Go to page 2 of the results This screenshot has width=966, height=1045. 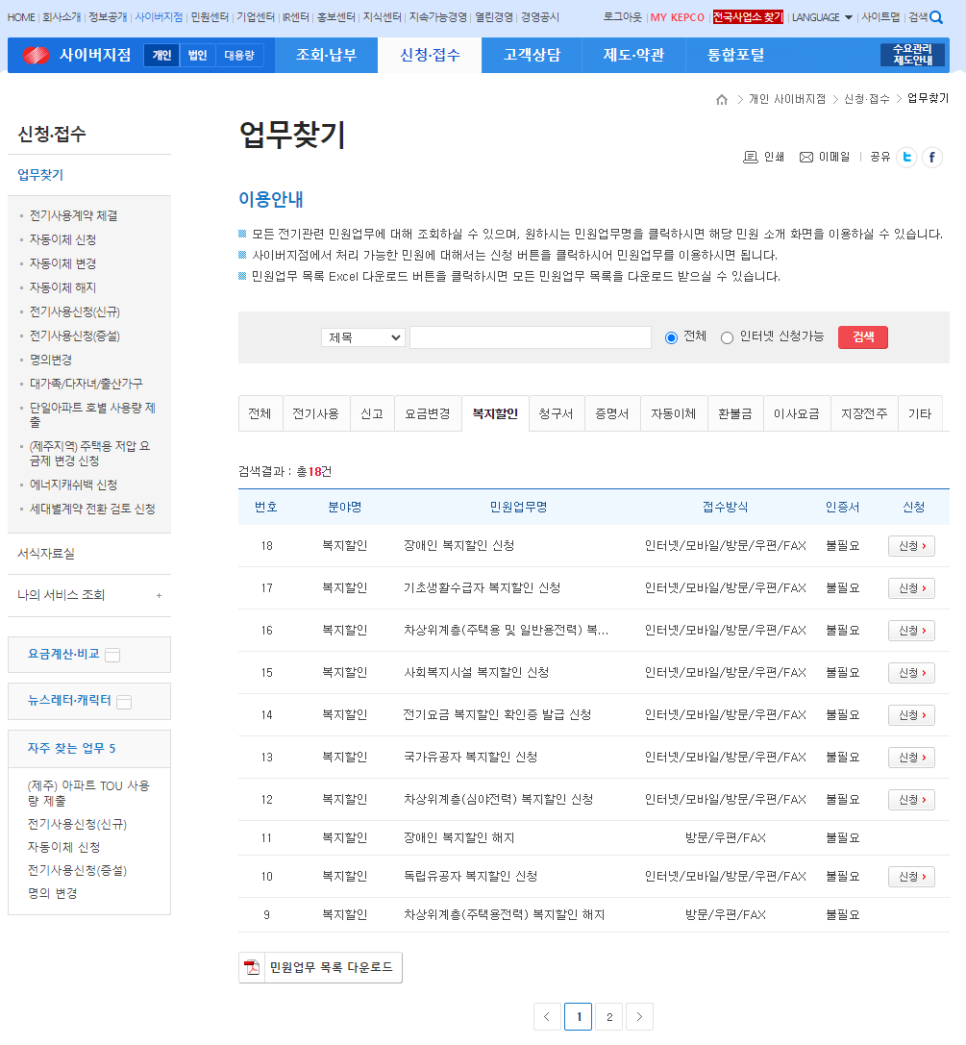[609, 1016]
